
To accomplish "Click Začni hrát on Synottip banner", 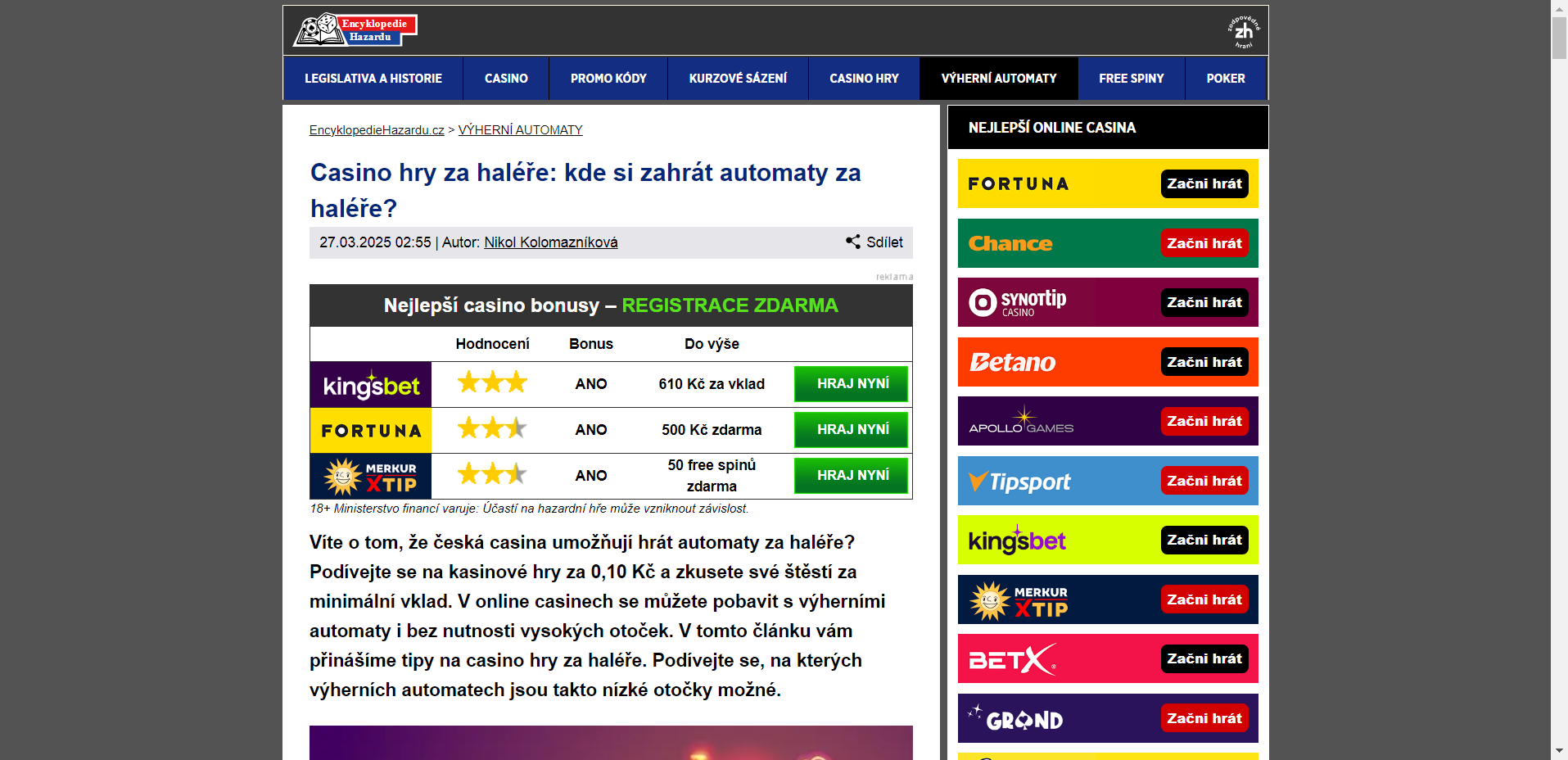I will pyautogui.click(x=1204, y=302).
